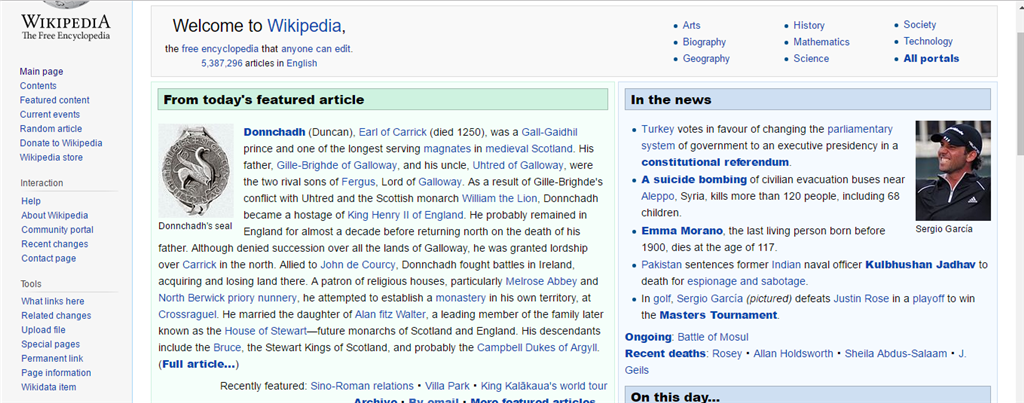This screenshot has height=403, width=1024.
Task: Open Special pages link
Action: point(50,345)
